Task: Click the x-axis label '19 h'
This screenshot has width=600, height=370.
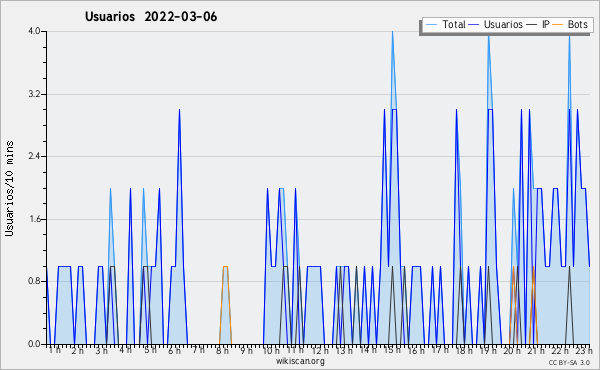Action: (x=488, y=351)
